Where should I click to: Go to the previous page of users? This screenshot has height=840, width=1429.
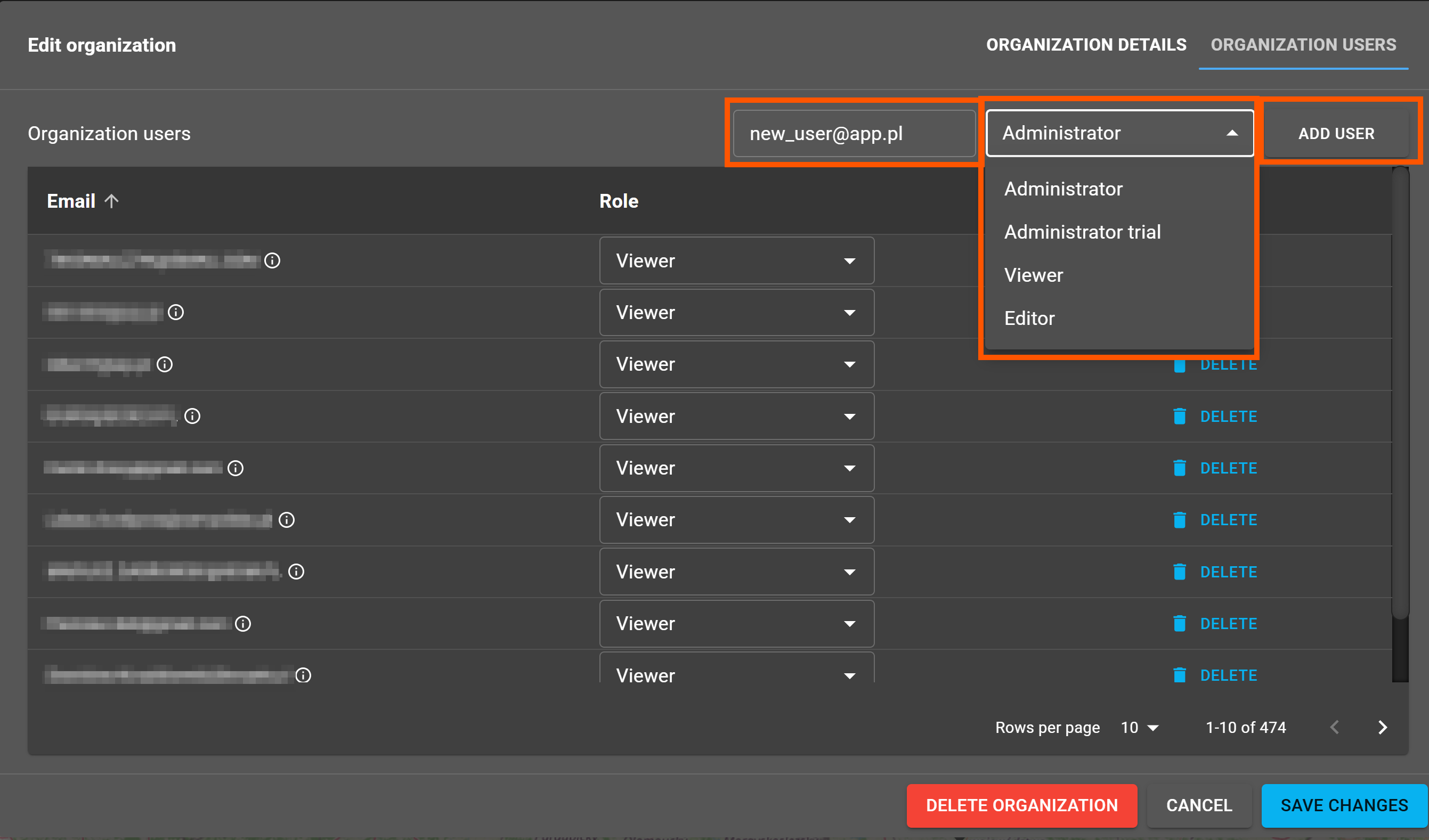point(1335,727)
